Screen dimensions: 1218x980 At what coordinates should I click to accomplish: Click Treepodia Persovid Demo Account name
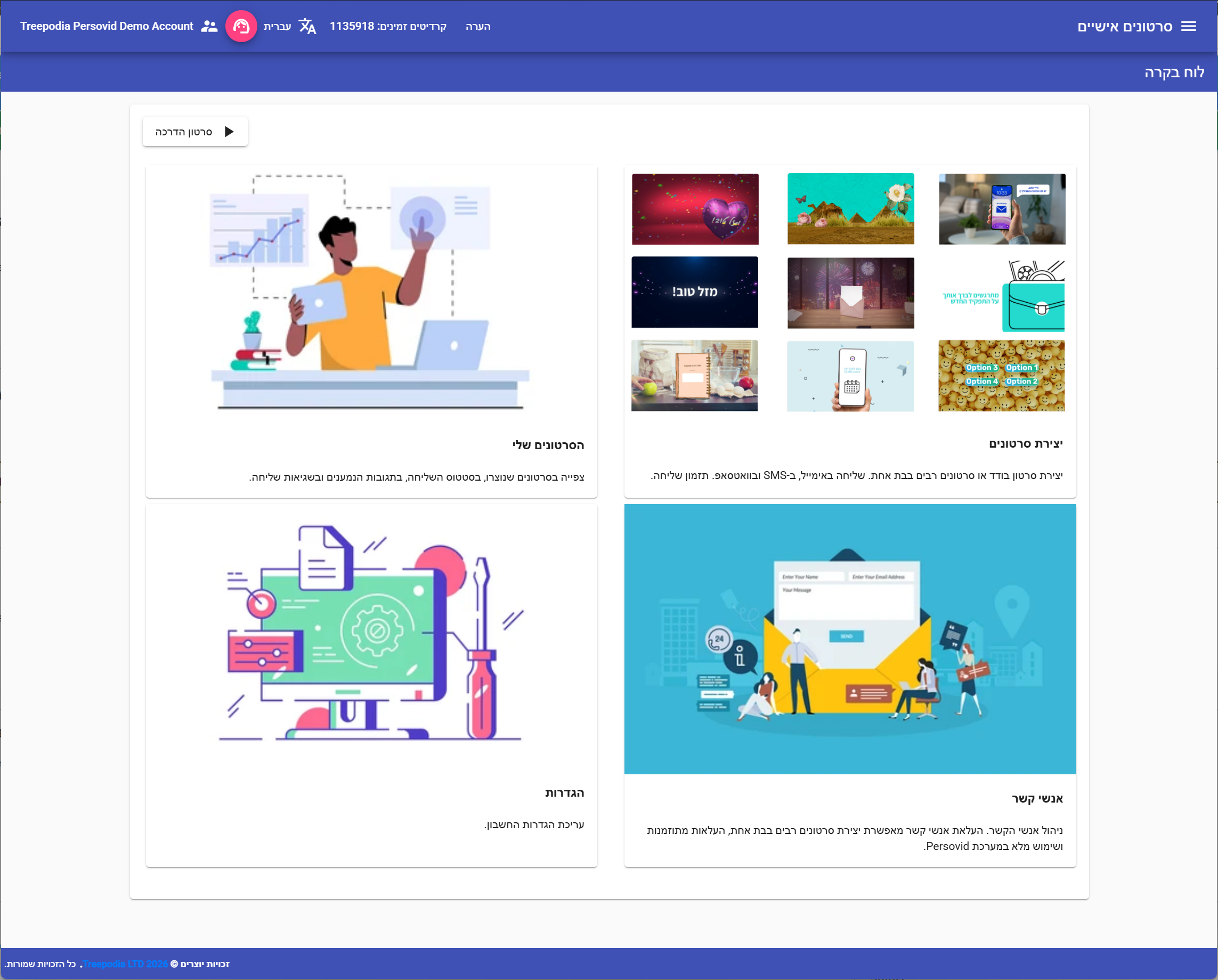tap(107, 26)
